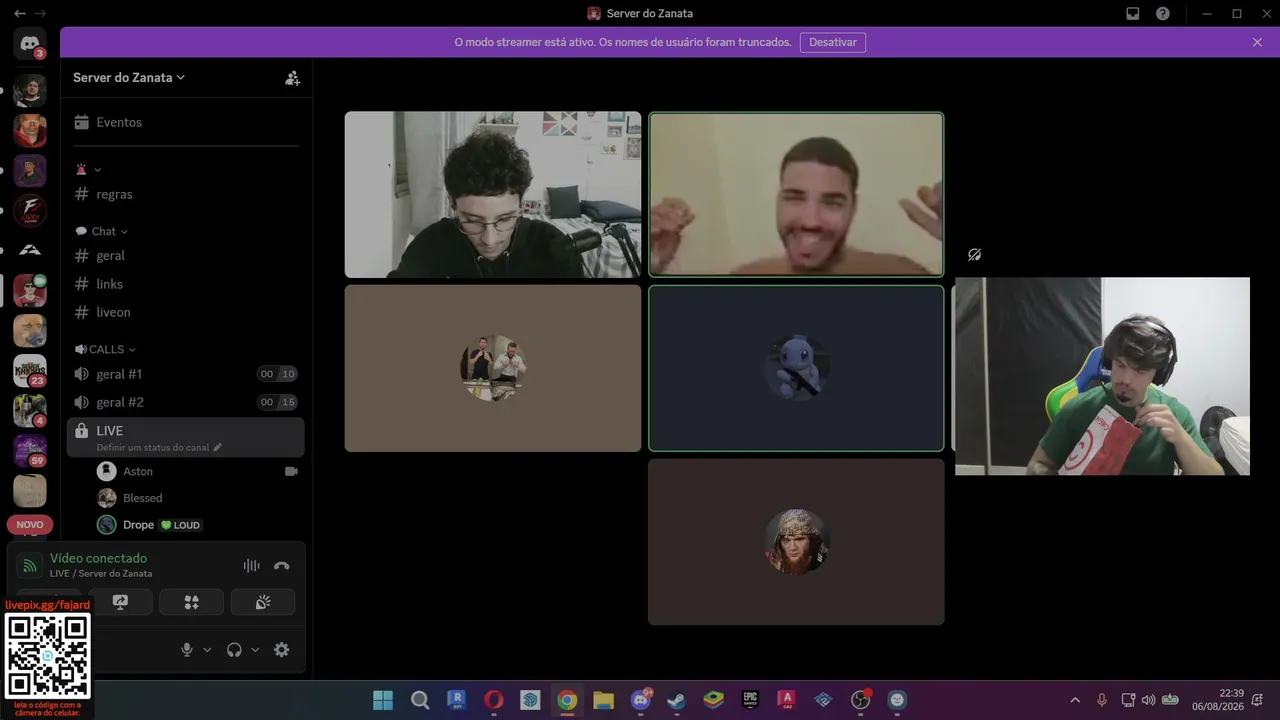Click Aston's camera indicator icon
Screen dimensions: 1280x720
(x=291, y=471)
